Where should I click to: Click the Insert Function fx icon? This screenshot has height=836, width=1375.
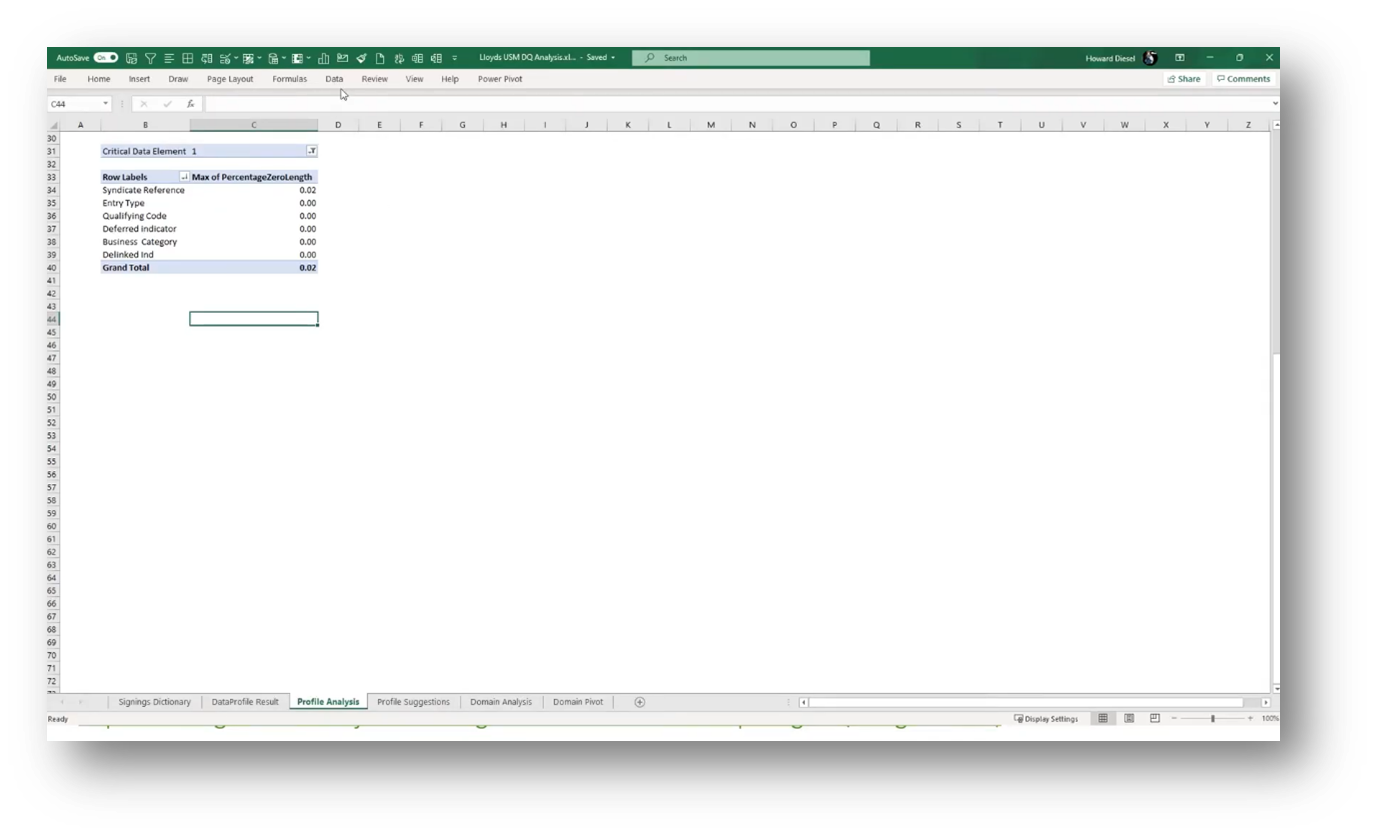pos(191,104)
